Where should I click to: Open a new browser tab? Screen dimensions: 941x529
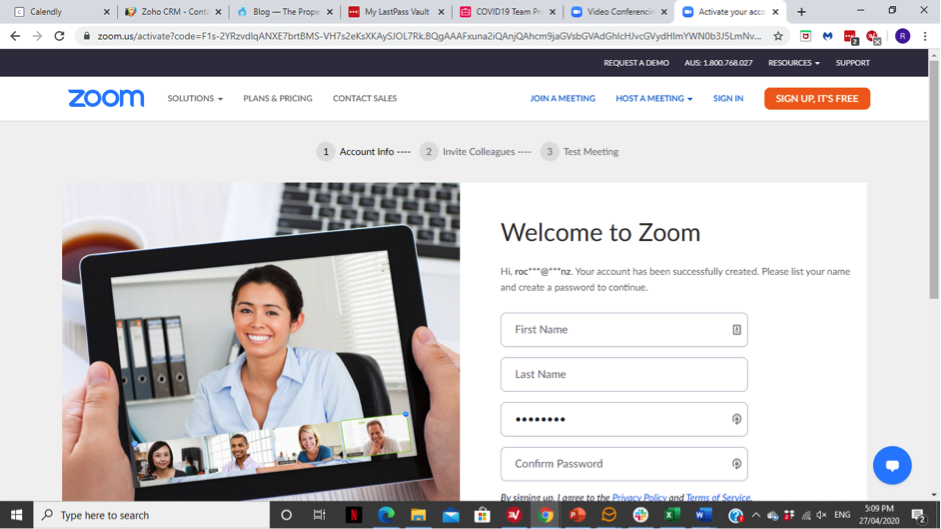801,11
